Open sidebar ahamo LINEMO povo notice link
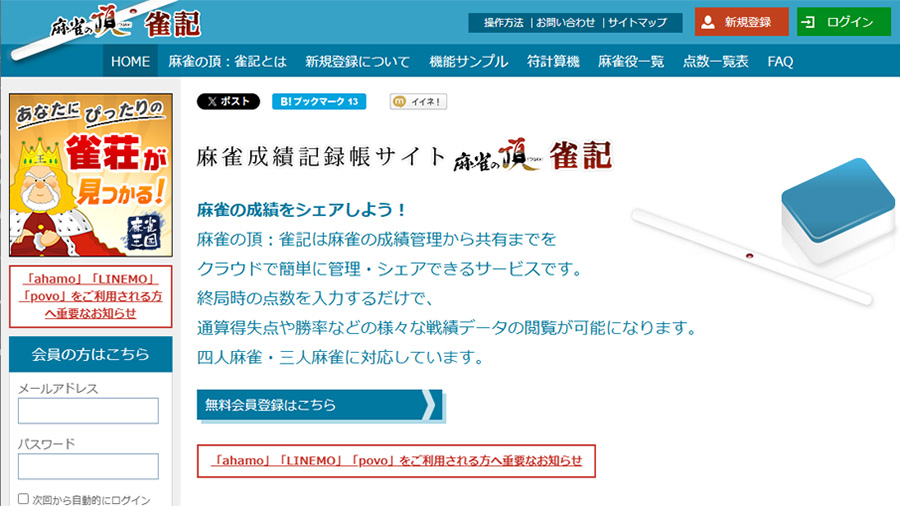Viewport: 900px width, 506px height. coord(91,296)
